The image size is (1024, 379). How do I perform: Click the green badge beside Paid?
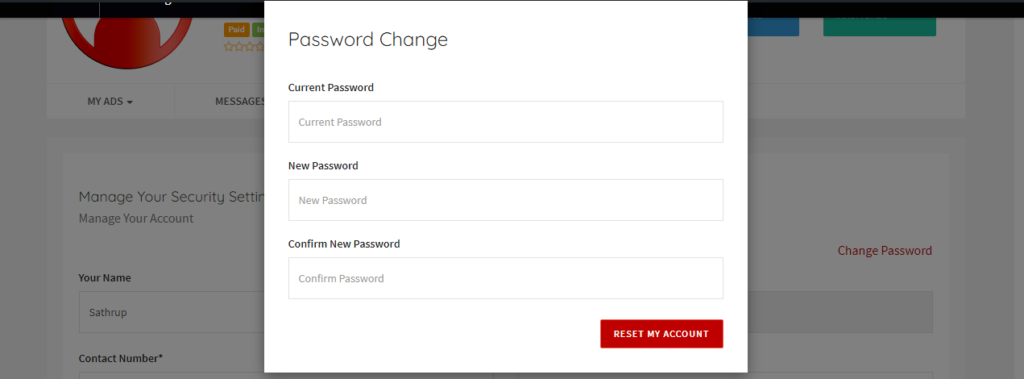coord(259,29)
